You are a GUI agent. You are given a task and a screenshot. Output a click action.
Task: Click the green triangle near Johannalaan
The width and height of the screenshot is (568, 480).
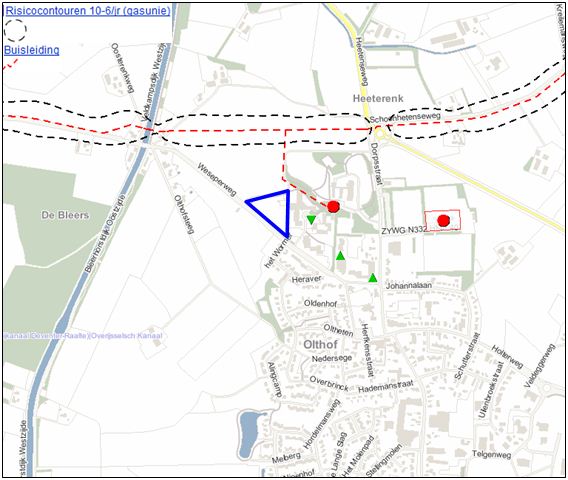[x=373, y=278]
